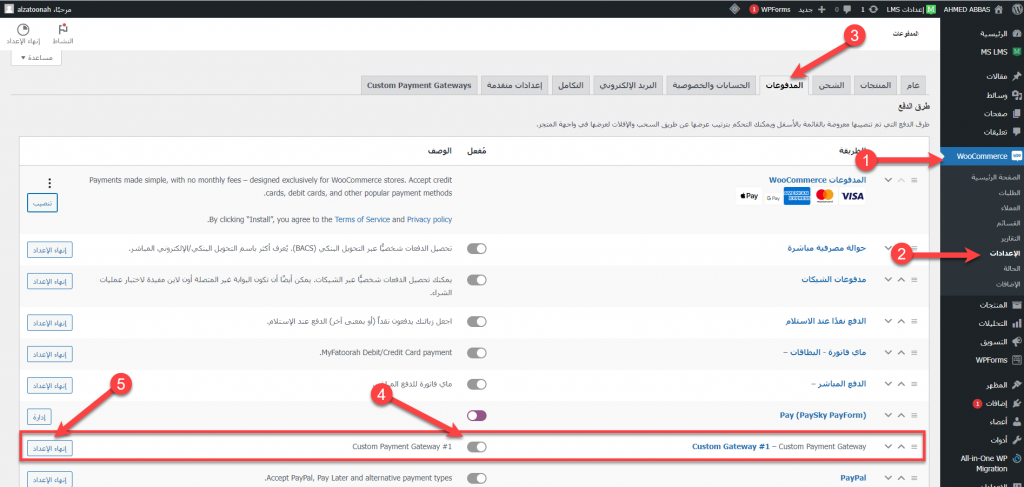Click Finish setup button for Custom Gateway #1
The image size is (1024, 487).
(x=50, y=447)
